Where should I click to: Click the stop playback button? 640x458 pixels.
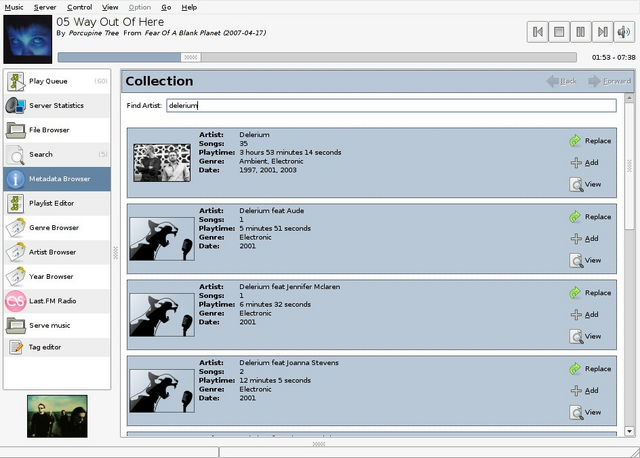[x=559, y=32]
